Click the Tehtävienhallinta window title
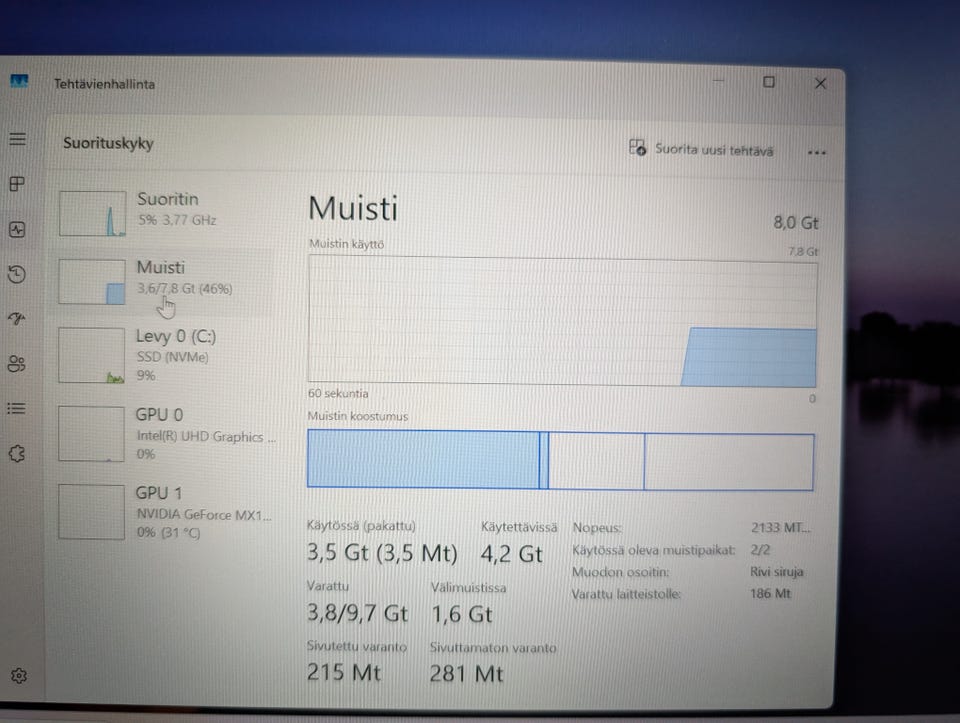Screen dimensions: 960x723 pos(104,84)
